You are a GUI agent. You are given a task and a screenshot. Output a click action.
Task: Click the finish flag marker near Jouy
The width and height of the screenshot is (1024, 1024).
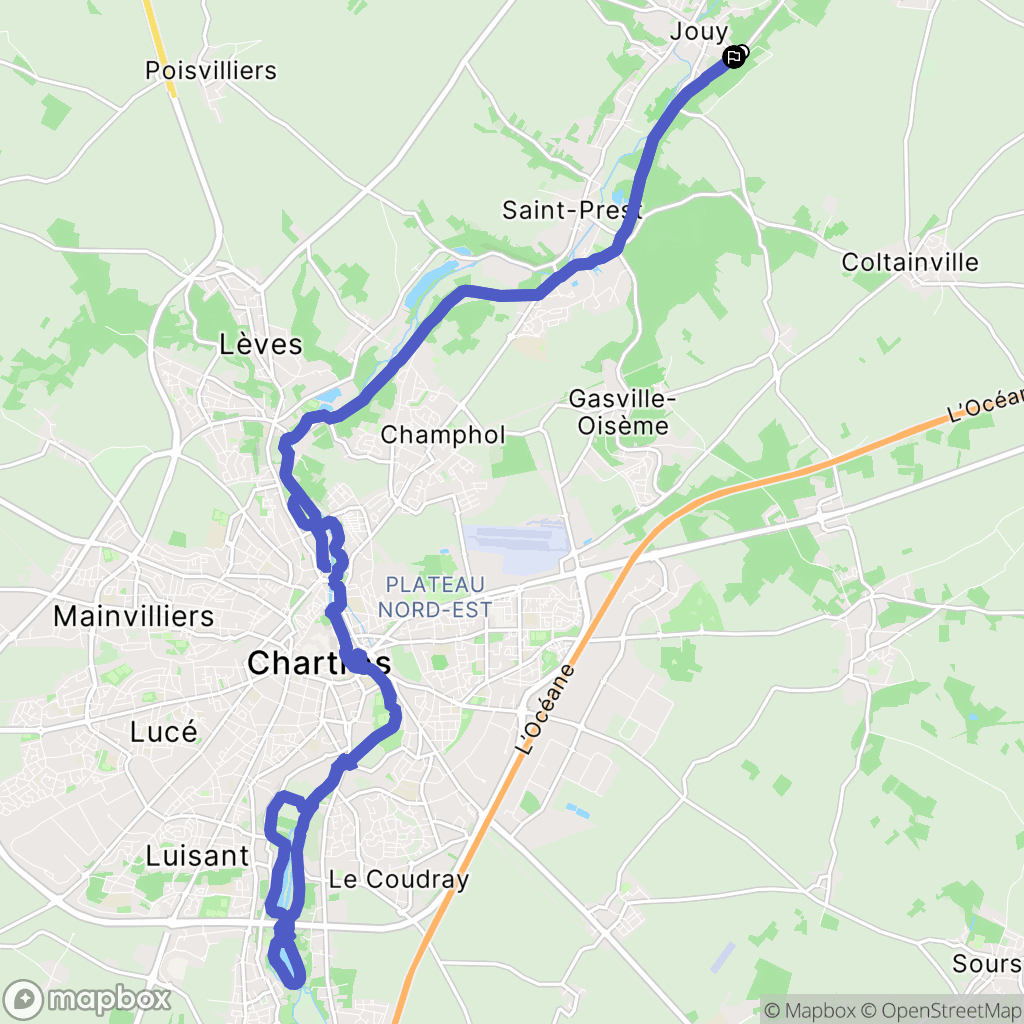pyautogui.click(x=734, y=57)
